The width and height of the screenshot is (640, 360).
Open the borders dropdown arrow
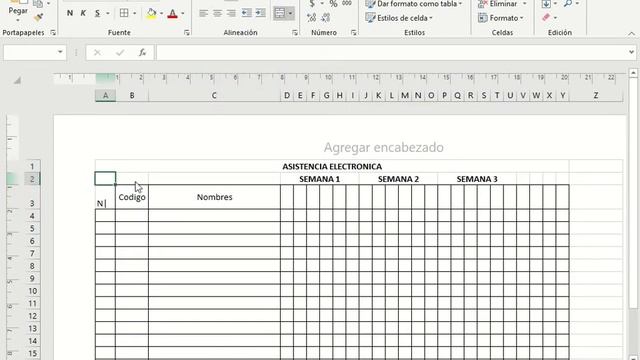pyautogui.click(x=134, y=13)
